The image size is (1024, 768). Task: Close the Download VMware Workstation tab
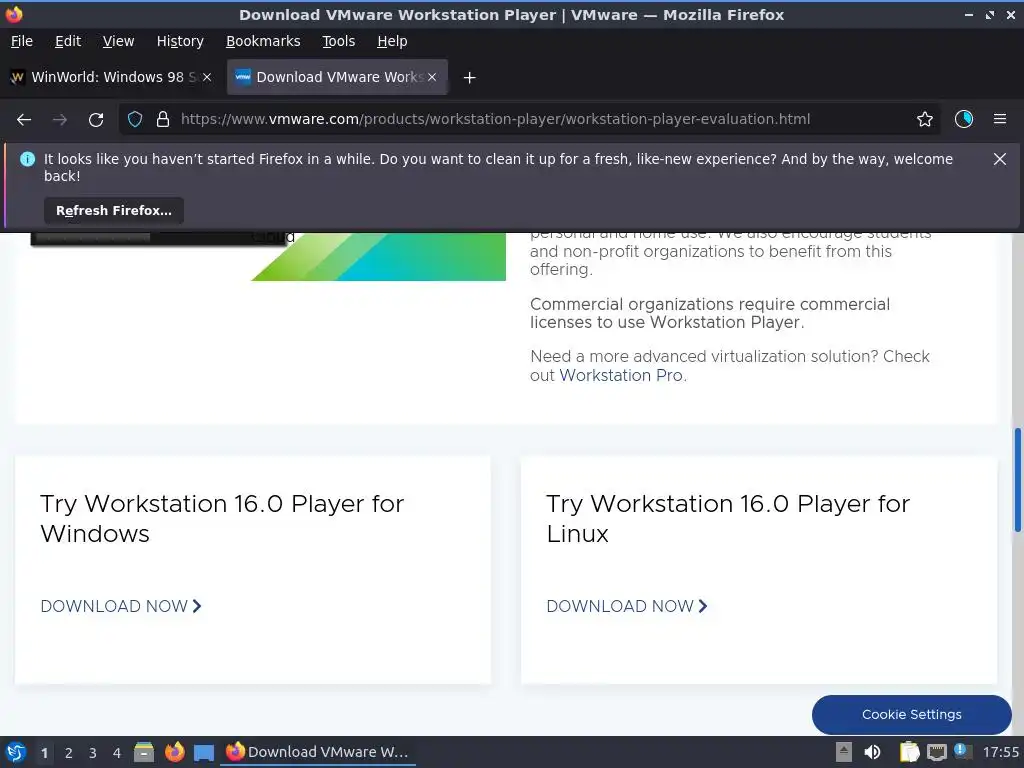[x=432, y=77]
